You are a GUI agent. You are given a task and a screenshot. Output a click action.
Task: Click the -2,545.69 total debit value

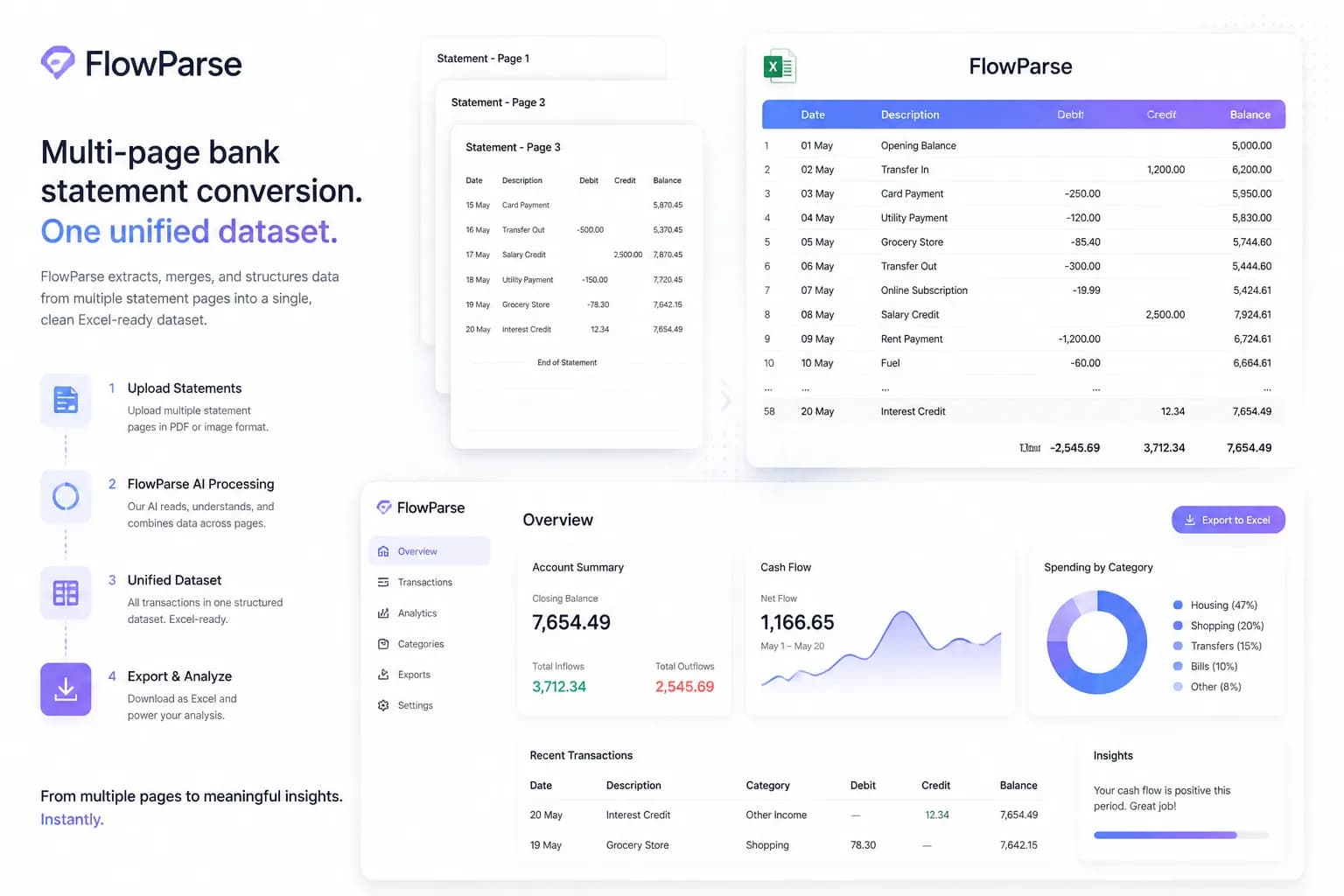point(1074,448)
